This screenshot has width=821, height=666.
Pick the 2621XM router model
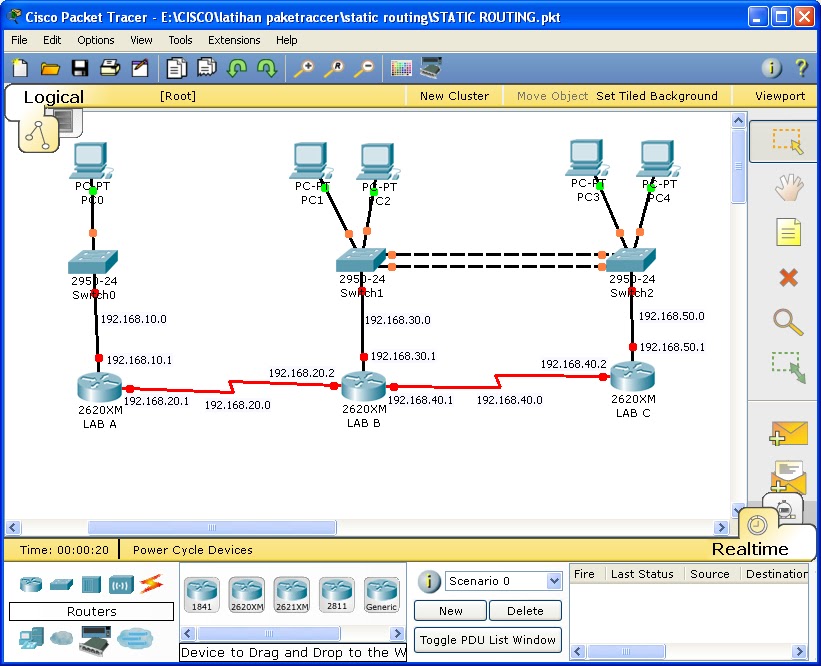click(292, 595)
